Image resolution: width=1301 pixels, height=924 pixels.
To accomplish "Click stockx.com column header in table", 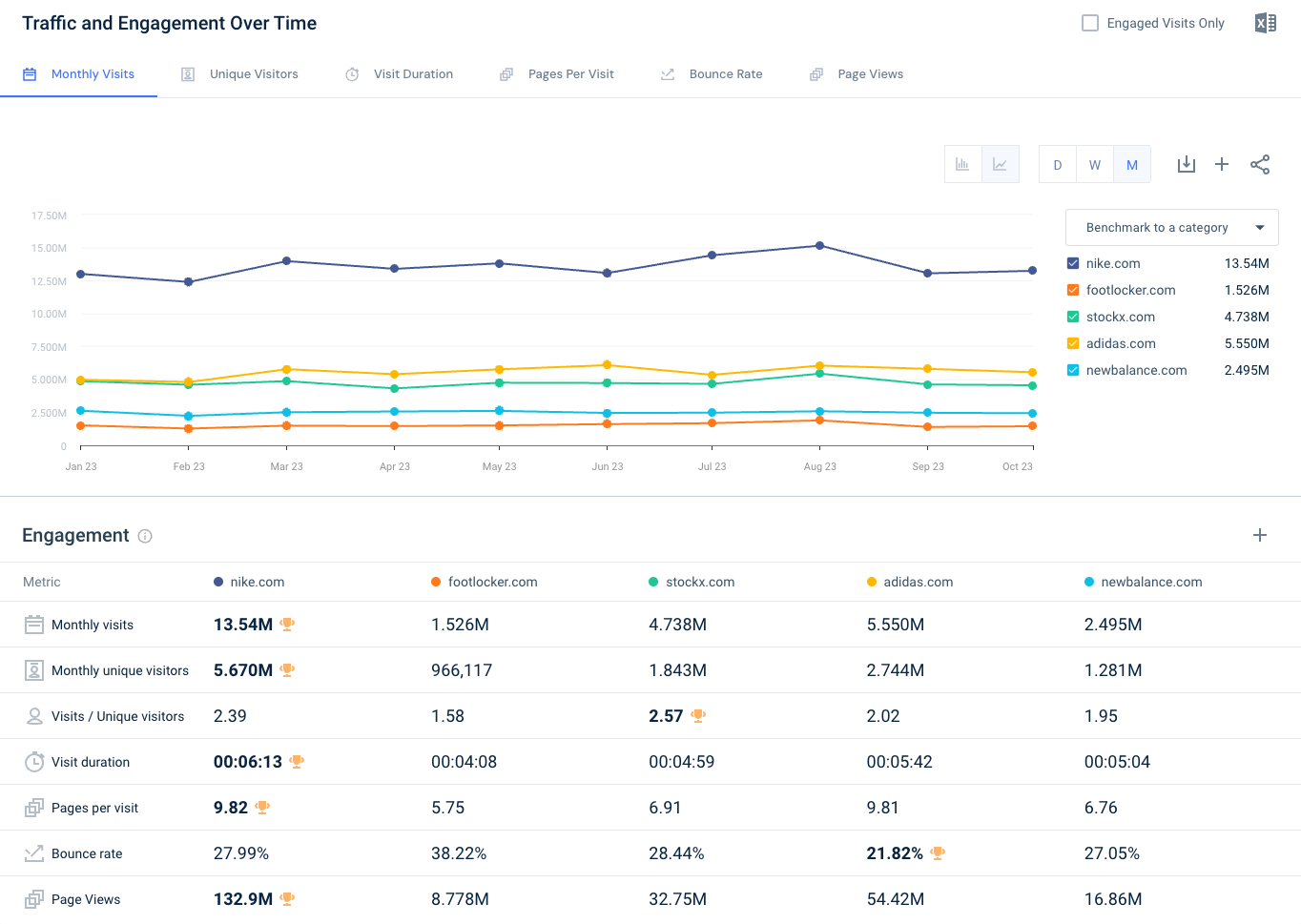I will click(x=692, y=582).
